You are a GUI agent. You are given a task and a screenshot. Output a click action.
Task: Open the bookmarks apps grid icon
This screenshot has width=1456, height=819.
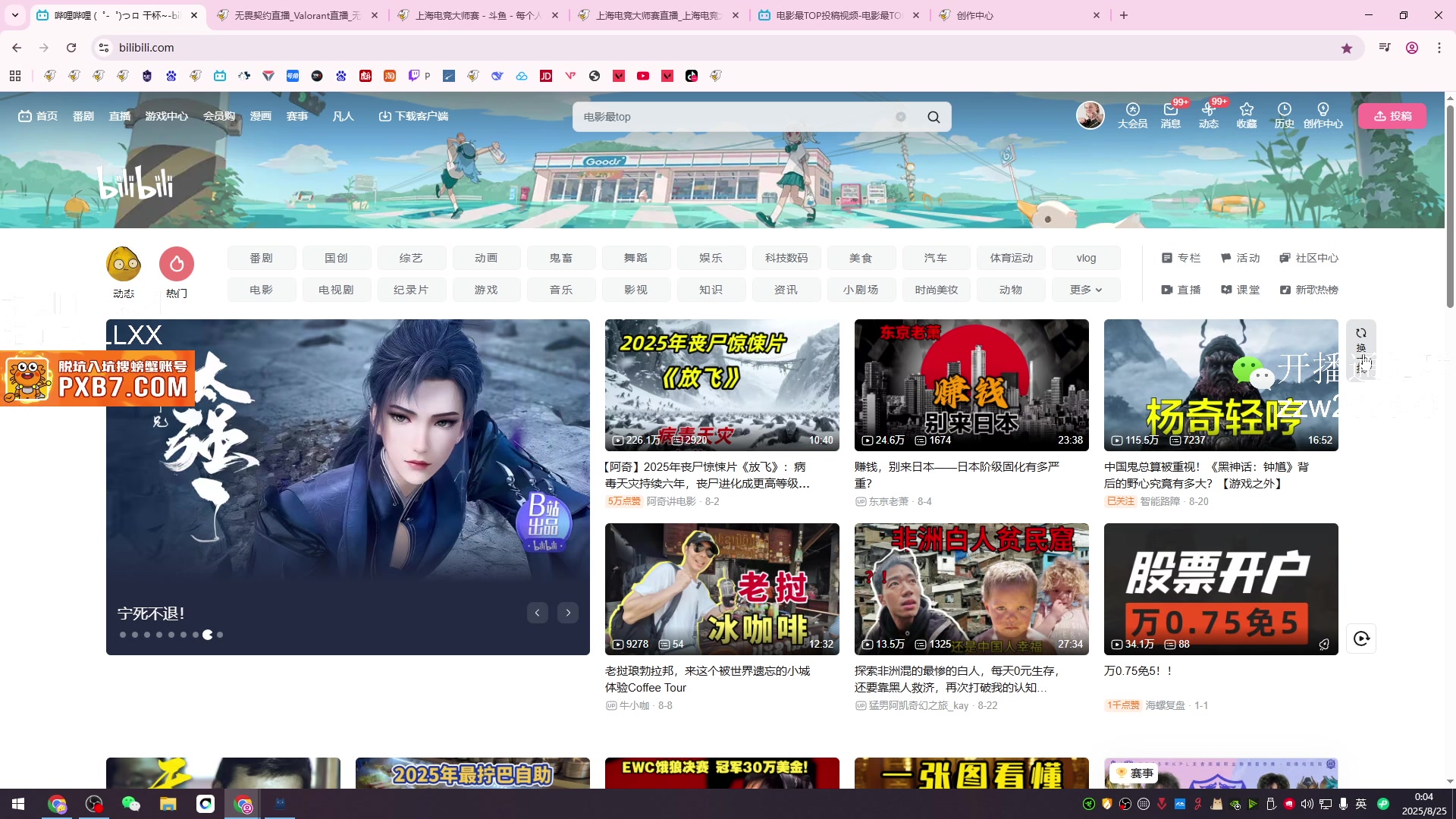click(x=15, y=76)
